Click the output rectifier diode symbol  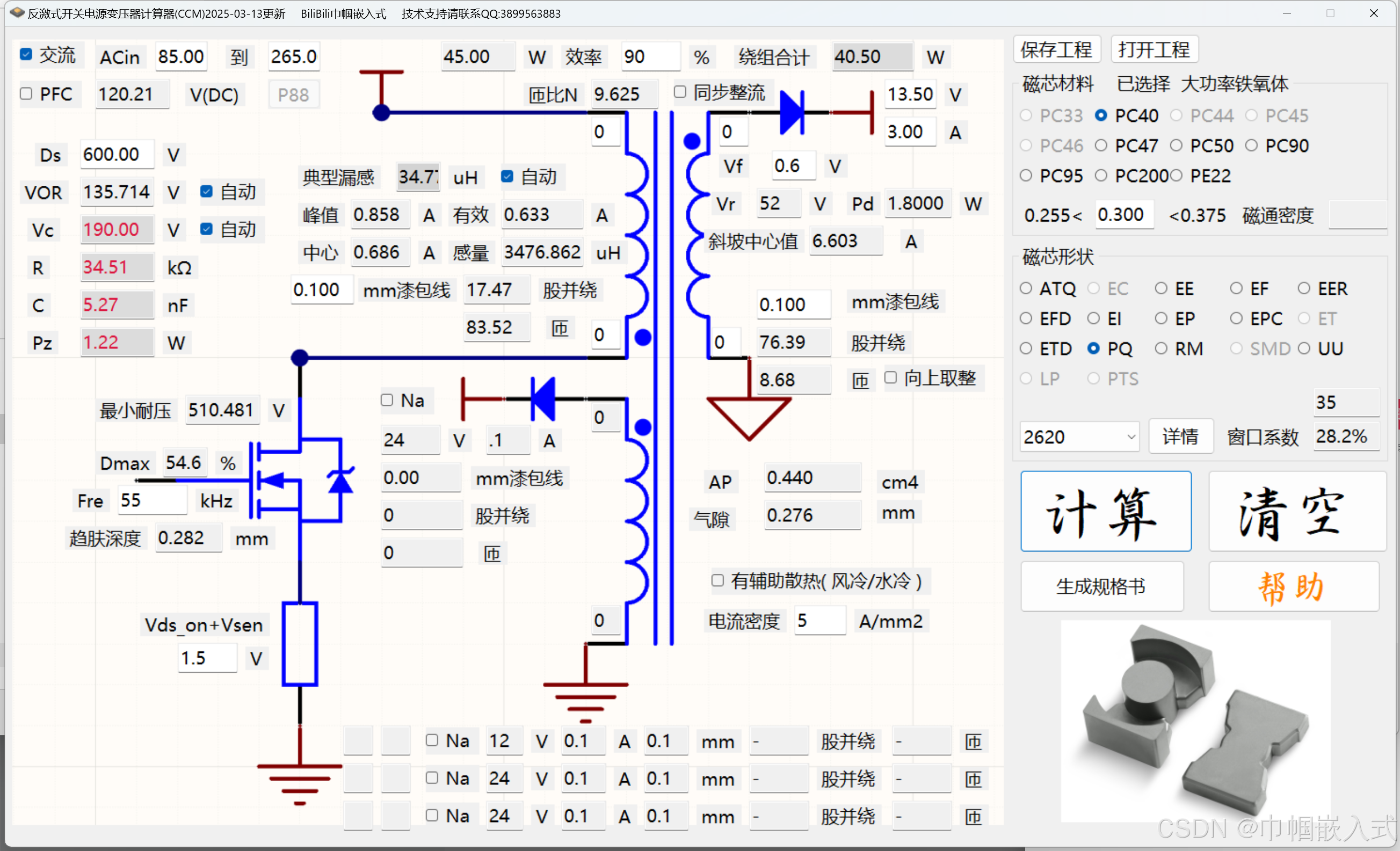[x=792, y=112]
